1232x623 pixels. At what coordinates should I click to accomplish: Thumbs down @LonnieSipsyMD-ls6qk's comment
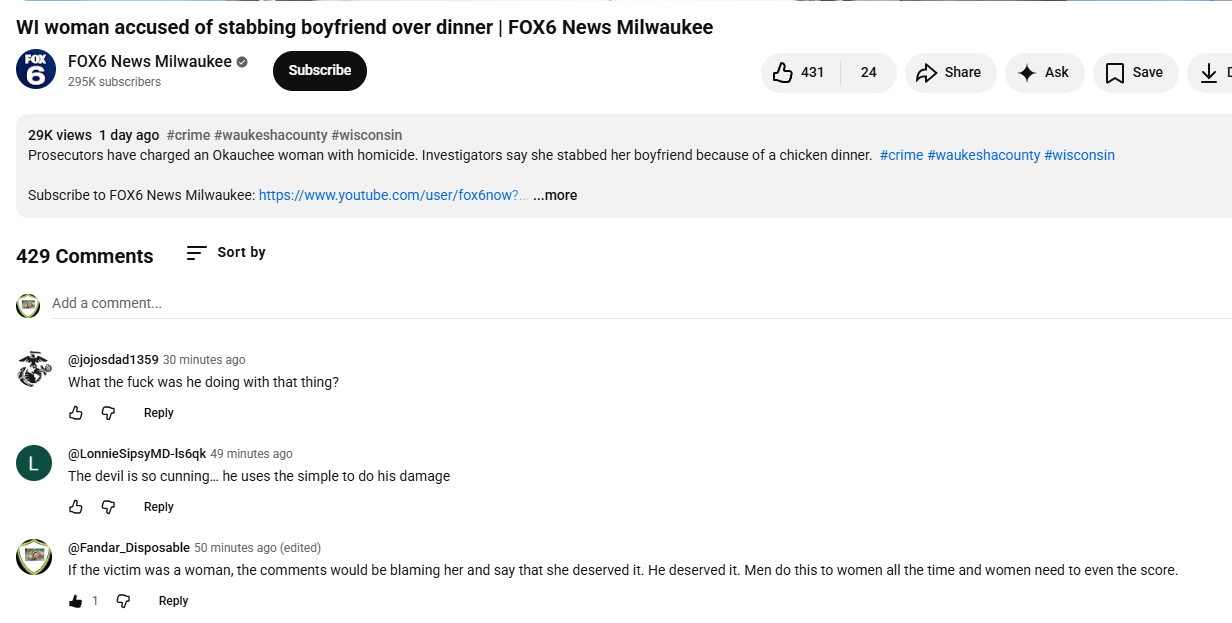point(108,507)
